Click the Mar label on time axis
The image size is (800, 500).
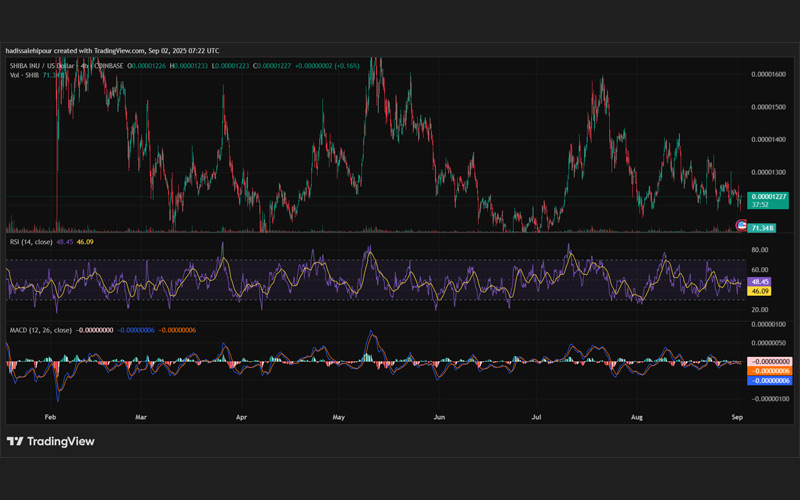tap(141, 417)
